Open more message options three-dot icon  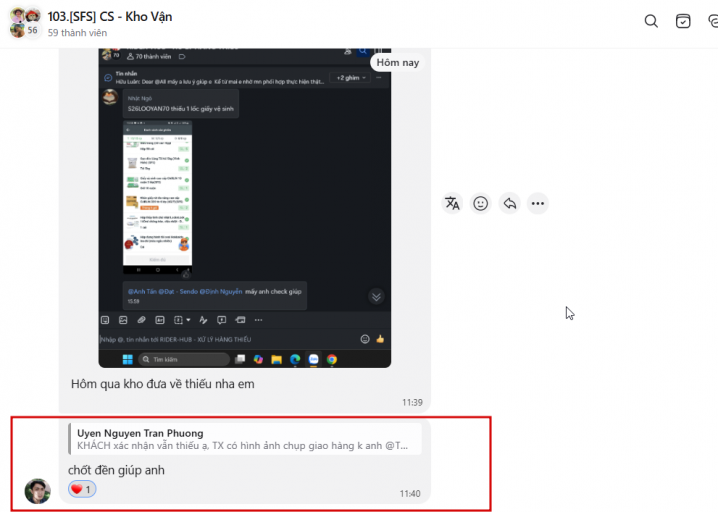(538, 203)
